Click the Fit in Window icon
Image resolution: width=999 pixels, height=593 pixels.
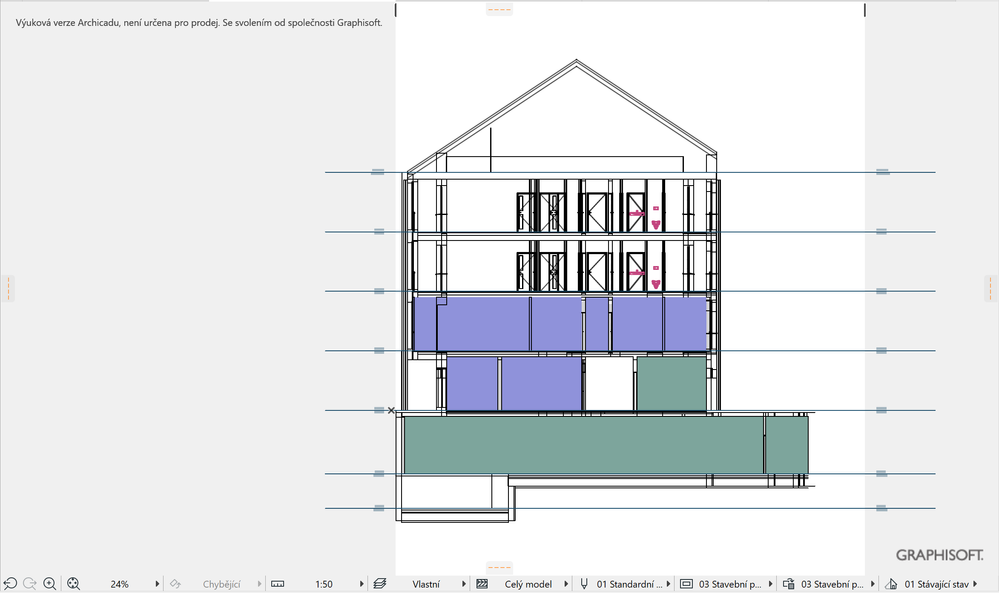coord(73,583)
